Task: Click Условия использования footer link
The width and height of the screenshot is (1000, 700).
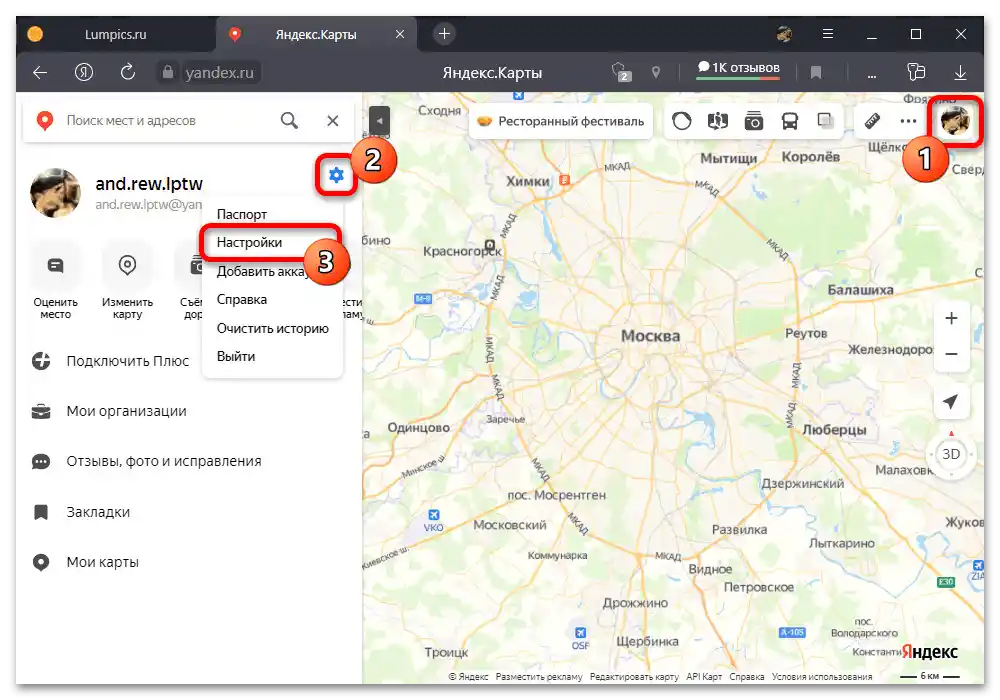Action: pyautogui.click(x=822, y=676)
